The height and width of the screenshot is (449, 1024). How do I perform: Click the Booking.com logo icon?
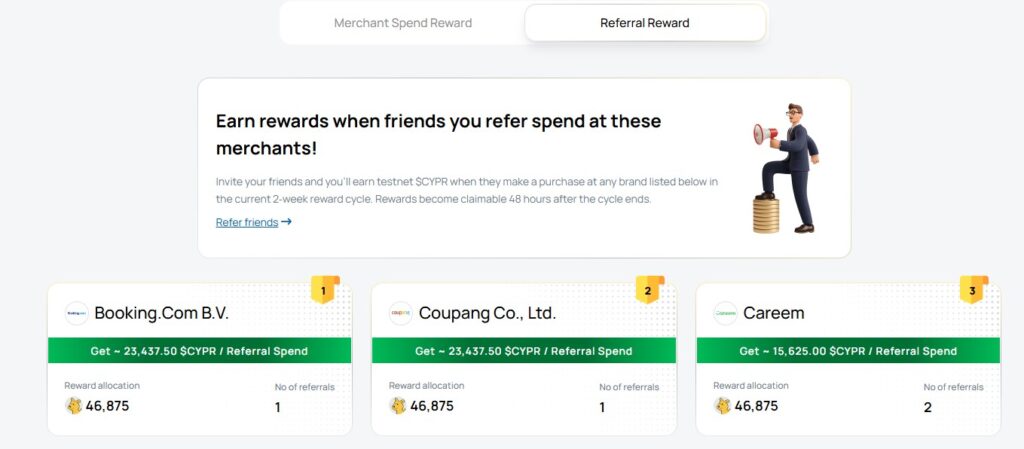[76, 313]
